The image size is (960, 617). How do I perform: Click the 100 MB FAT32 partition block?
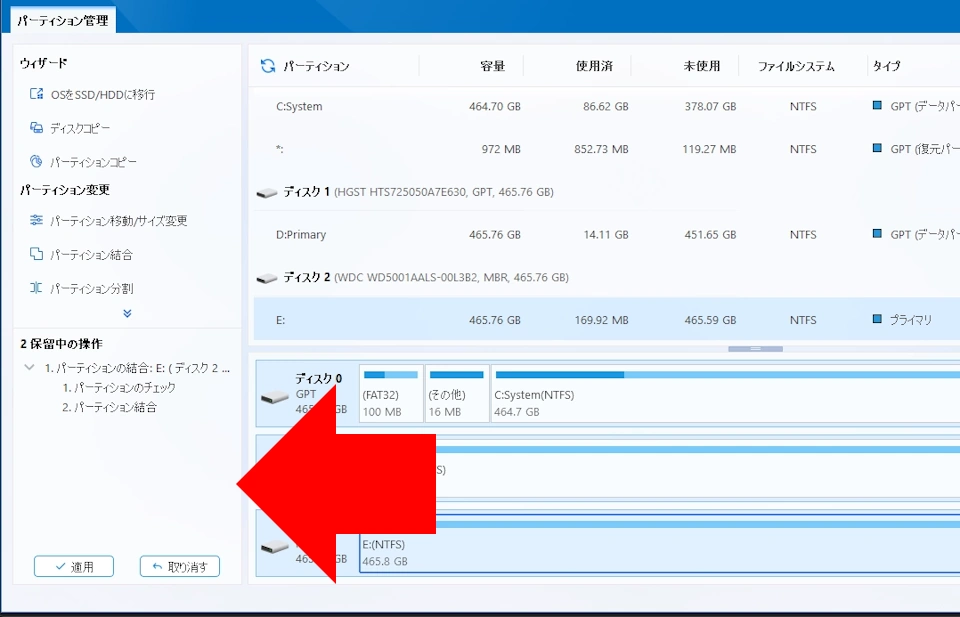pyautogui.click(x=391, y=394)
